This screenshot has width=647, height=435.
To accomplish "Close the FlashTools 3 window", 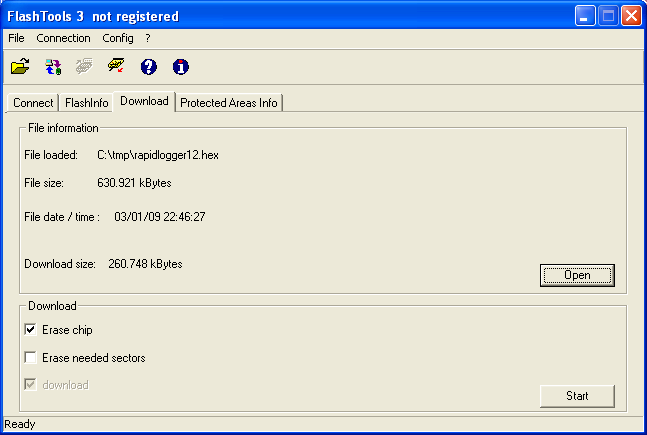I will point(631,16).
